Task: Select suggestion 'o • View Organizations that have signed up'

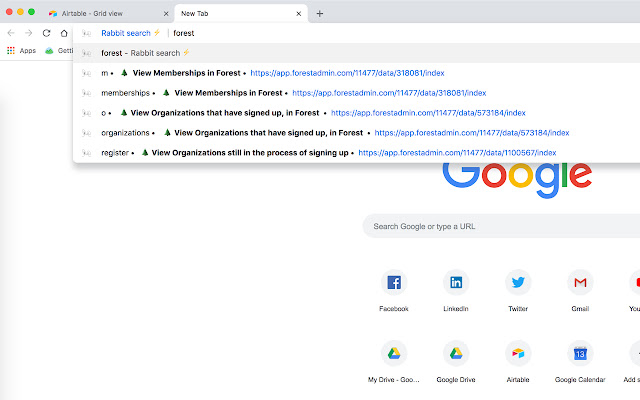Action: [x=356, y=113]
